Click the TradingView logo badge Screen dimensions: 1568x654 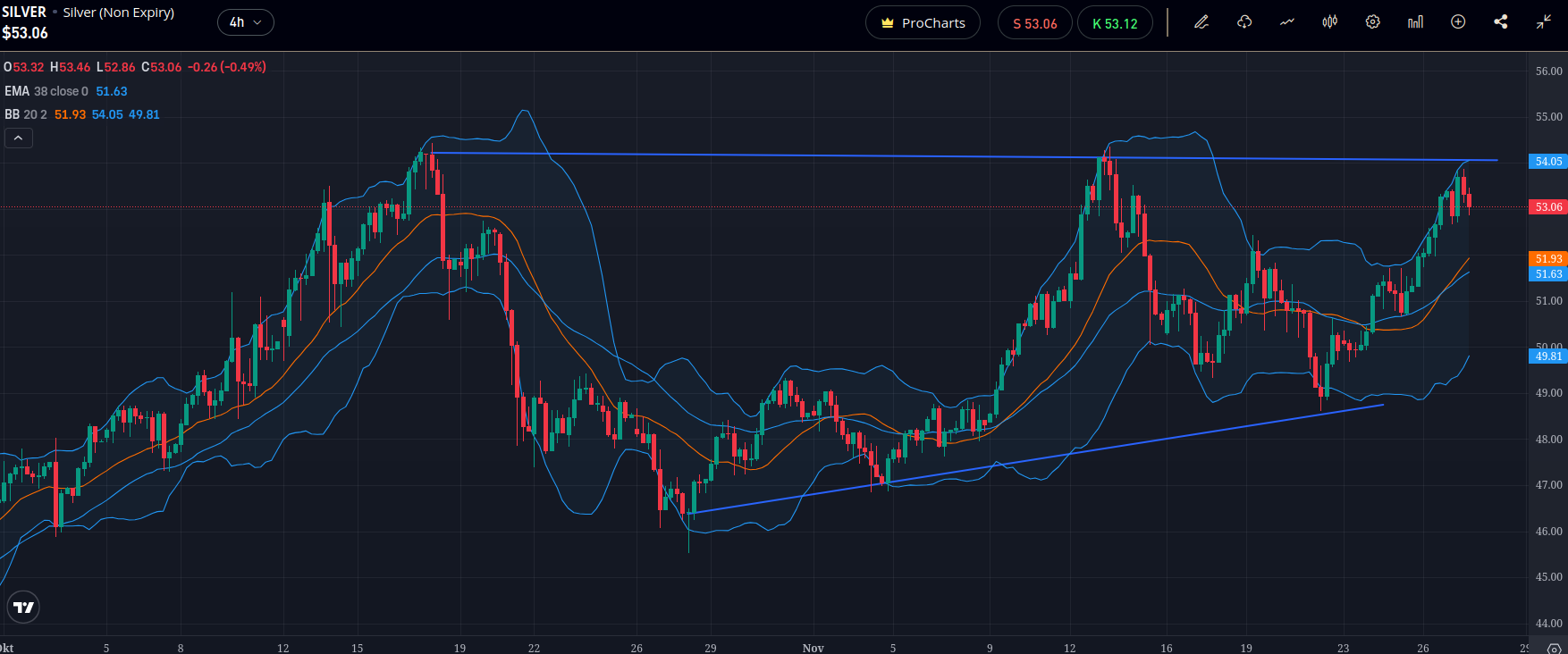click(x=24, y=608)
